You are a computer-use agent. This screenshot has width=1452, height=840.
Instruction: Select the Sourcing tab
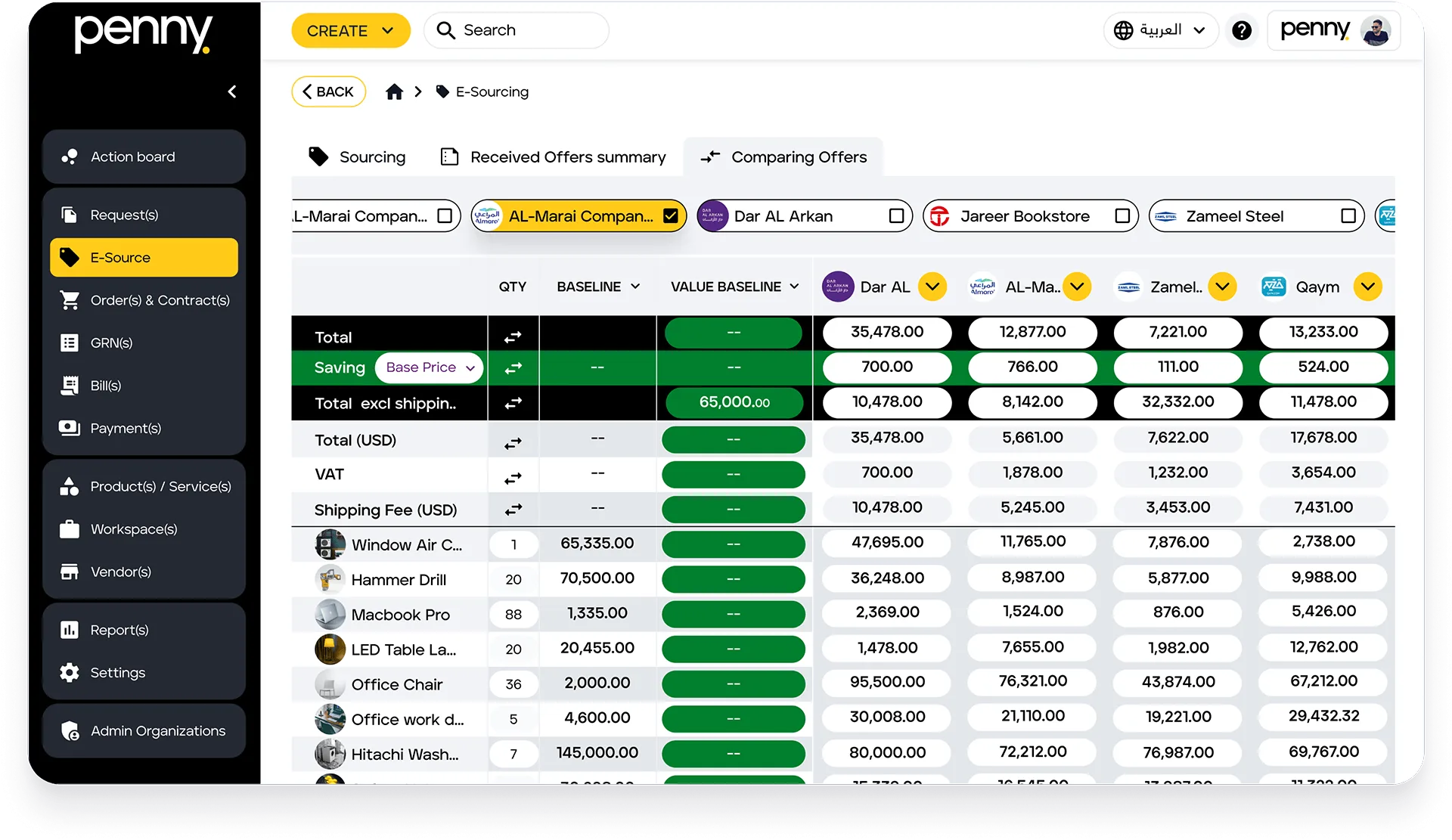pos(357,157)
